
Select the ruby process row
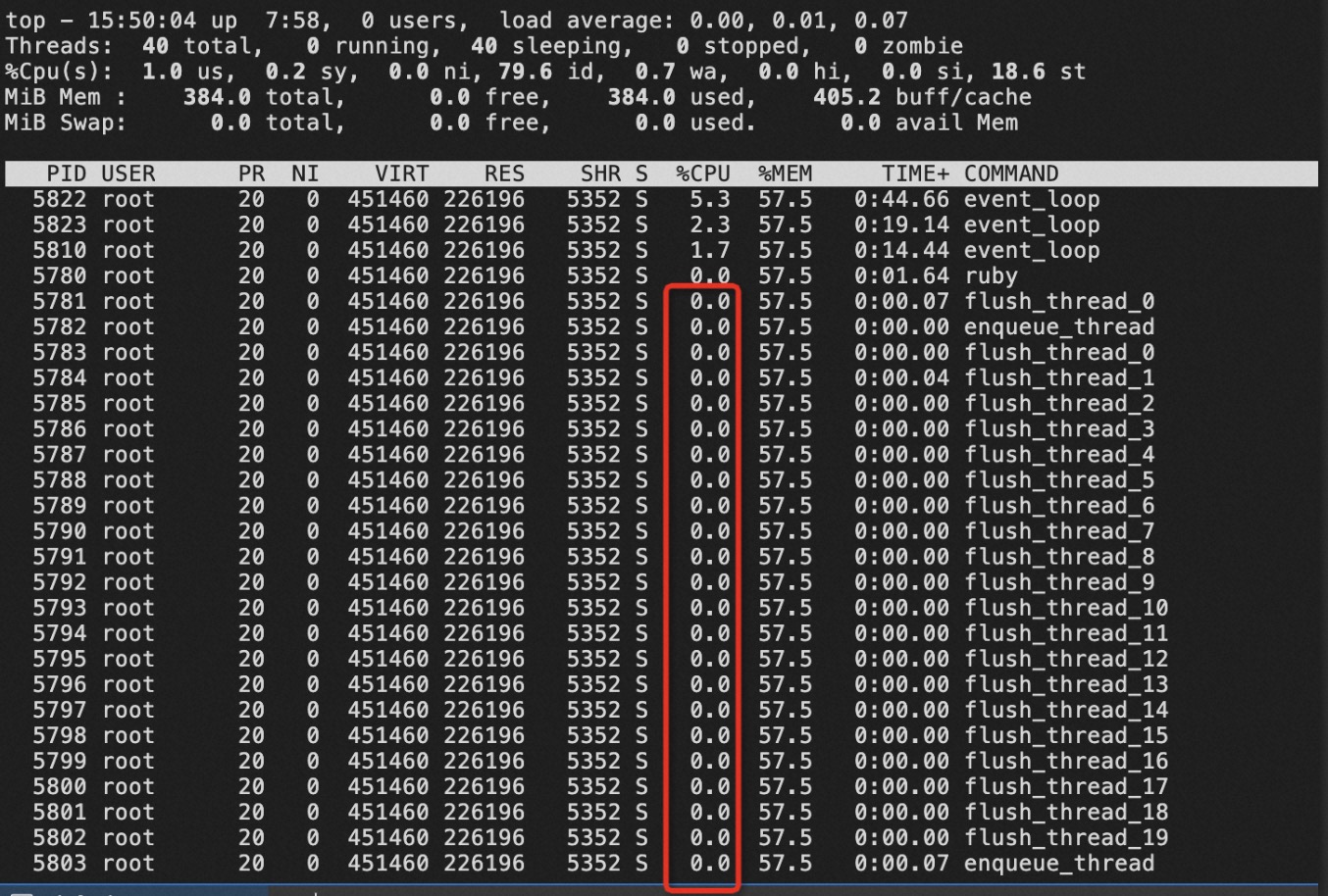tap(662, 275)
